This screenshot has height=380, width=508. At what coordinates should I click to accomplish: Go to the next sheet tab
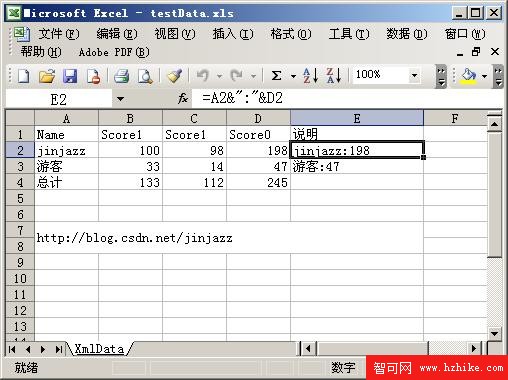tap(43, 349)
